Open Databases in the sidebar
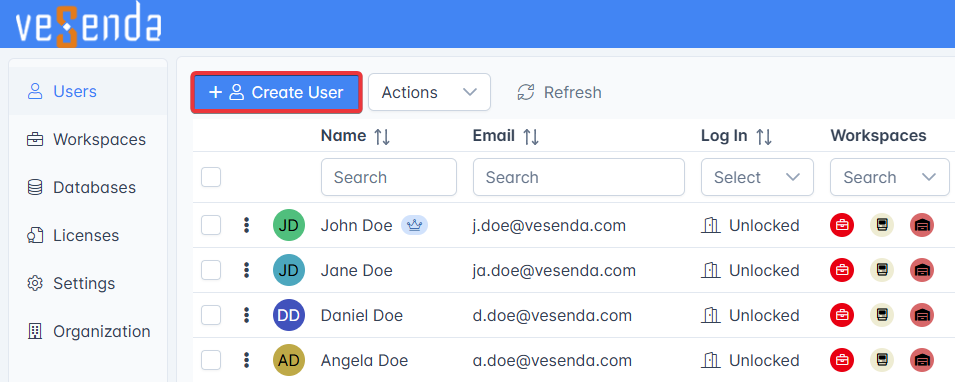The width and height of the screenshot is (955, 382). pyautogui.click(x=88, y=187)
